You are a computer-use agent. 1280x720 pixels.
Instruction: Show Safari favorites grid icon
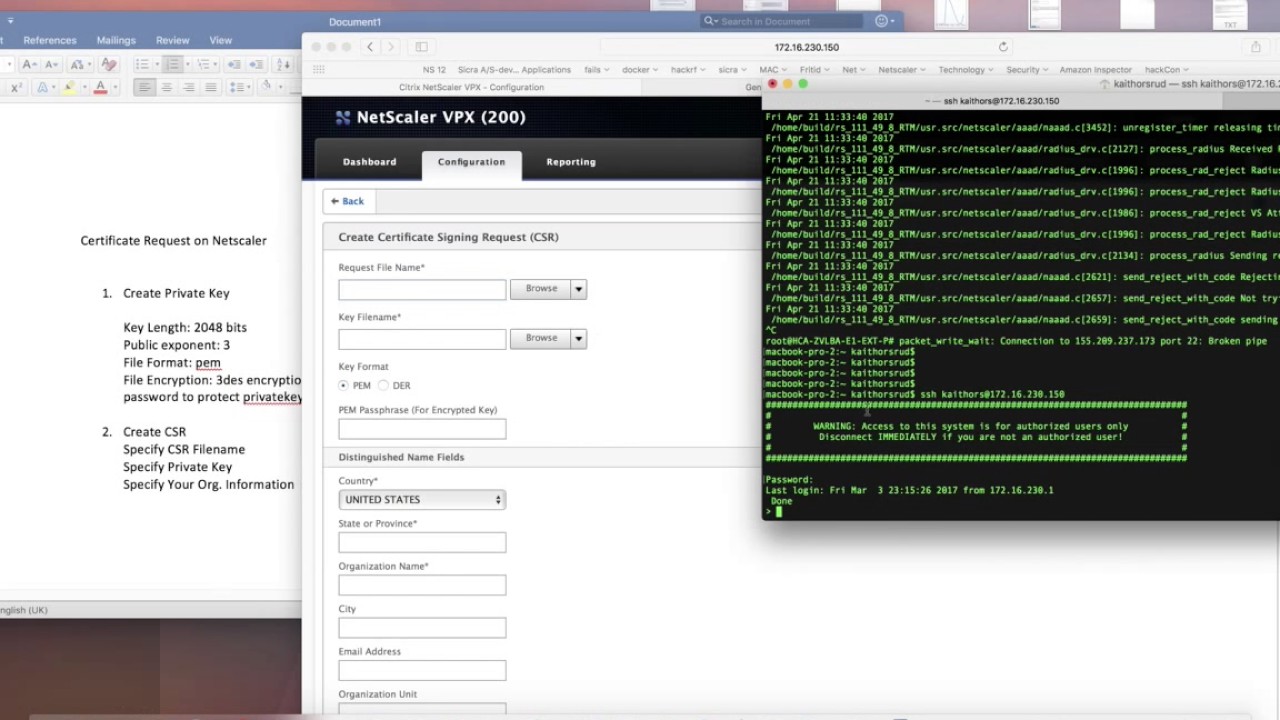tap(319, 69)
